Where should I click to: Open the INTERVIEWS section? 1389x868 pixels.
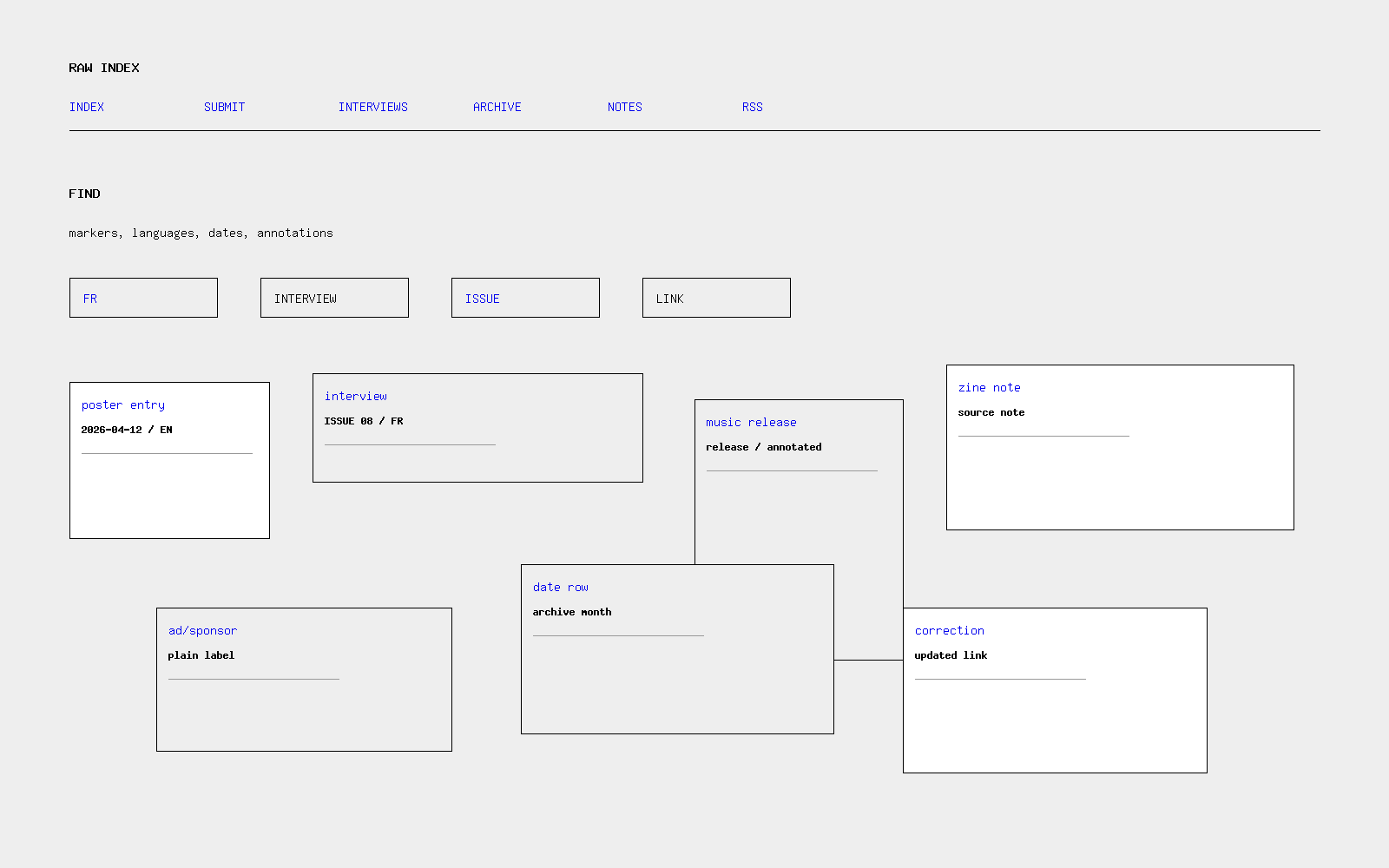tap(373, 107)
